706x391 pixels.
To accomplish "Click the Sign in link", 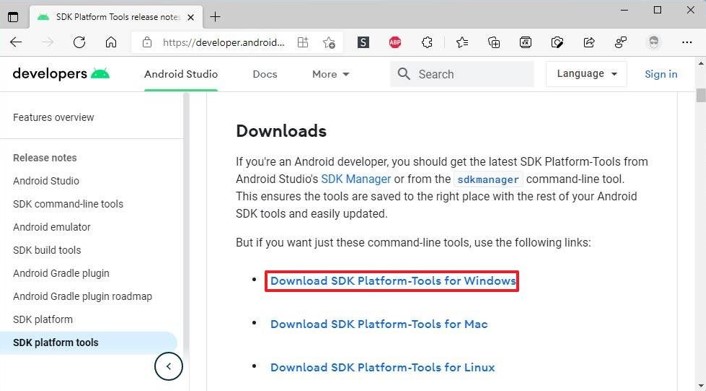I will coord(661,74).
